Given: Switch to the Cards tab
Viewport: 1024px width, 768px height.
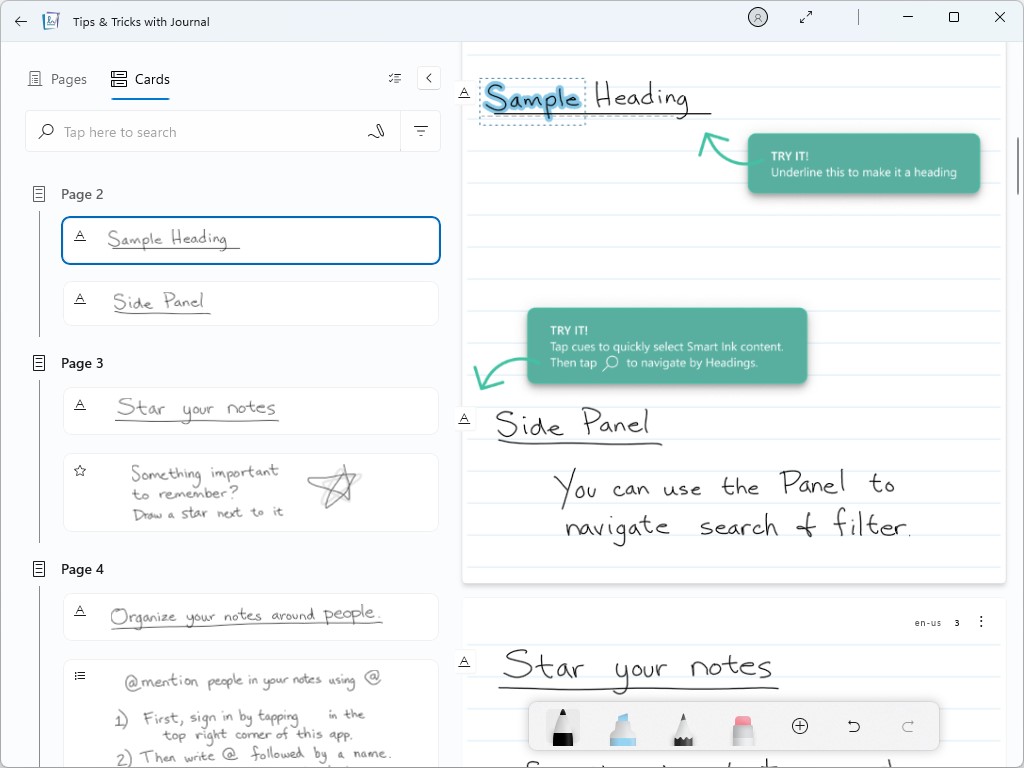Looking at the screenshot, I should [x=140, y=79].
